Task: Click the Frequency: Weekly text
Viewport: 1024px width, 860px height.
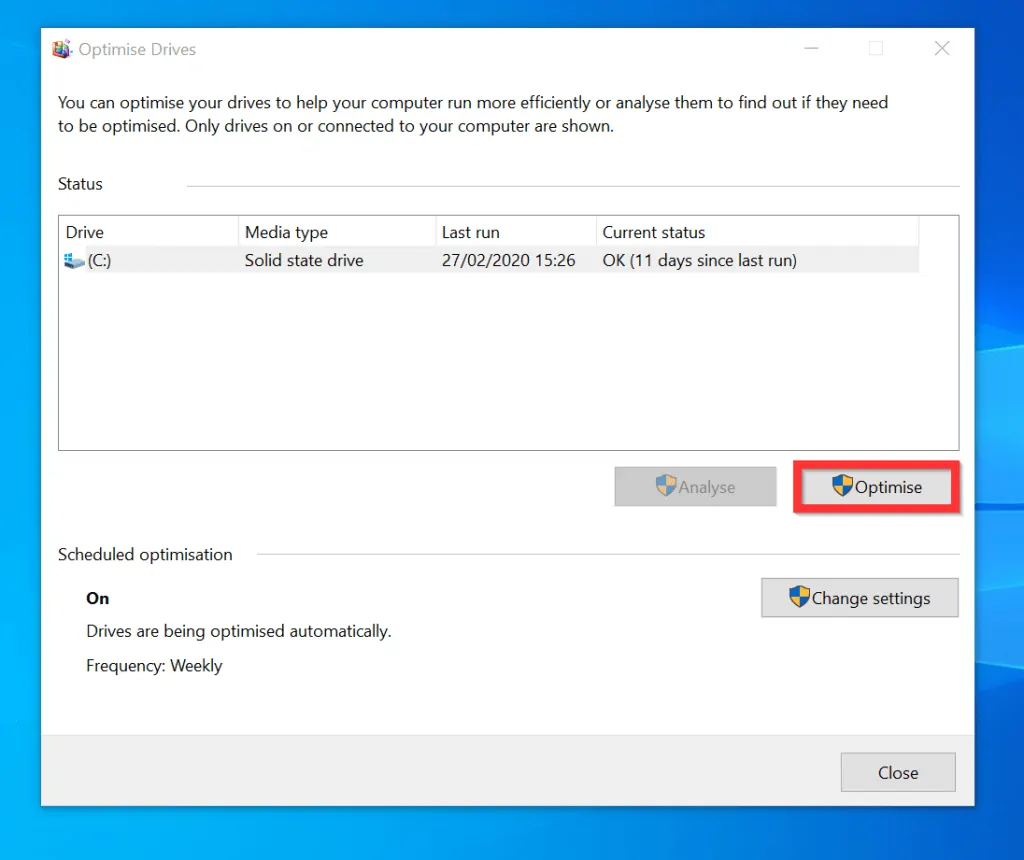Action: coord(154,665)
